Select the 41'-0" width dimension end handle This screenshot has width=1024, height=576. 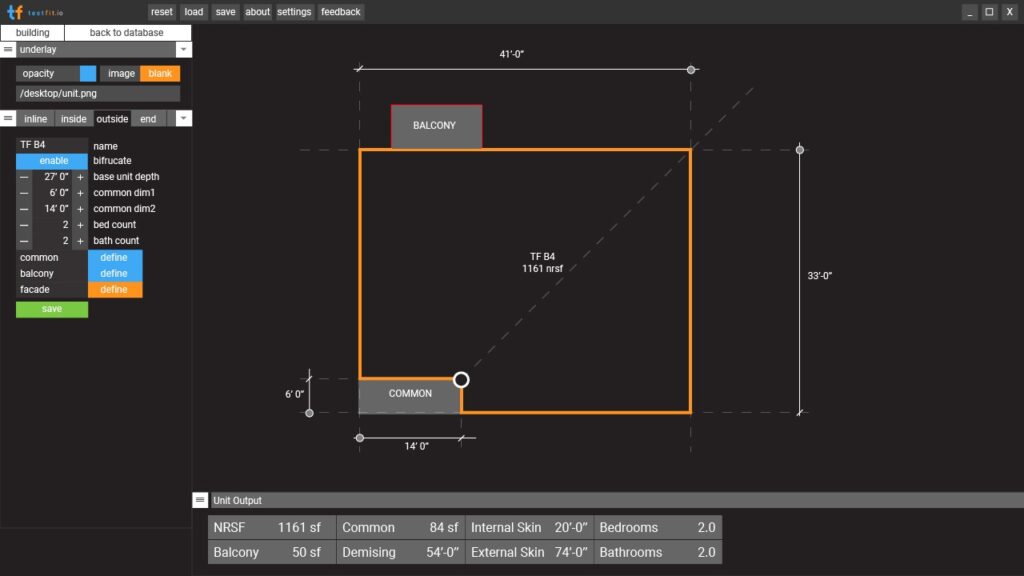pyautogui.click(x=691, y=69)
